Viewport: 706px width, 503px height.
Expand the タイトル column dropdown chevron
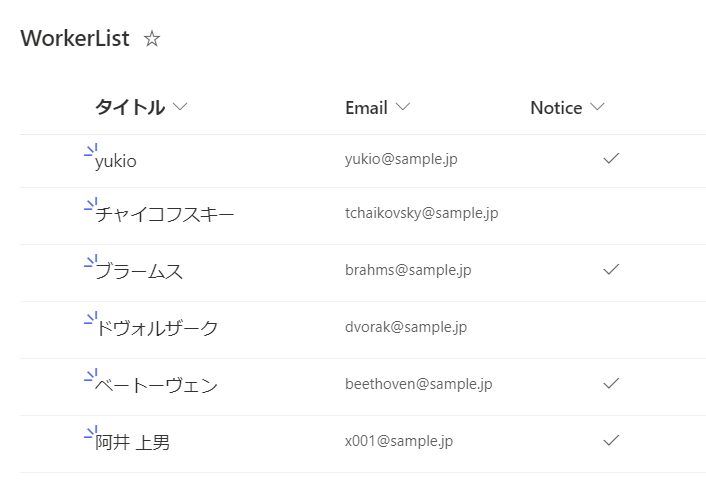(x=180, y=107)
